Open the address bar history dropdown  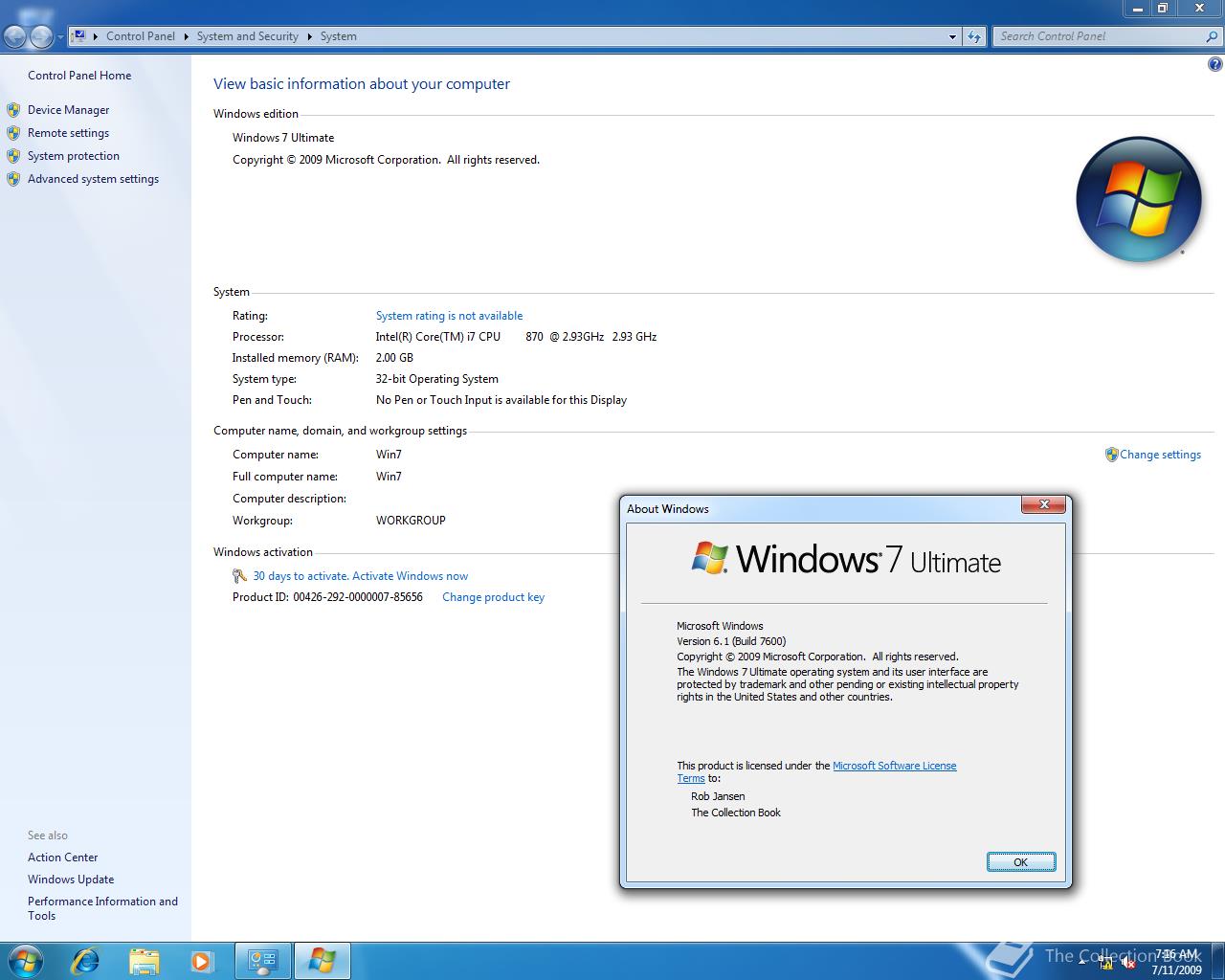click(x=952, y=36)
